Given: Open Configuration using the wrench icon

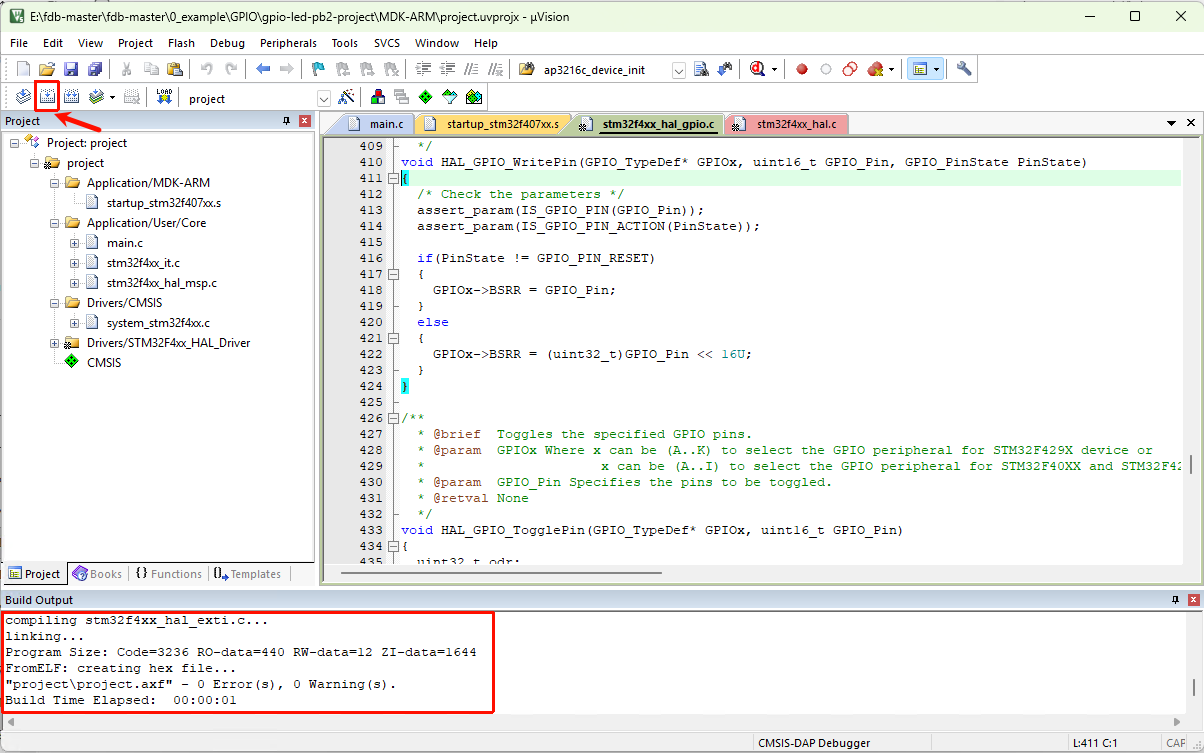Looking at the screenshot, I should [964, 69].
